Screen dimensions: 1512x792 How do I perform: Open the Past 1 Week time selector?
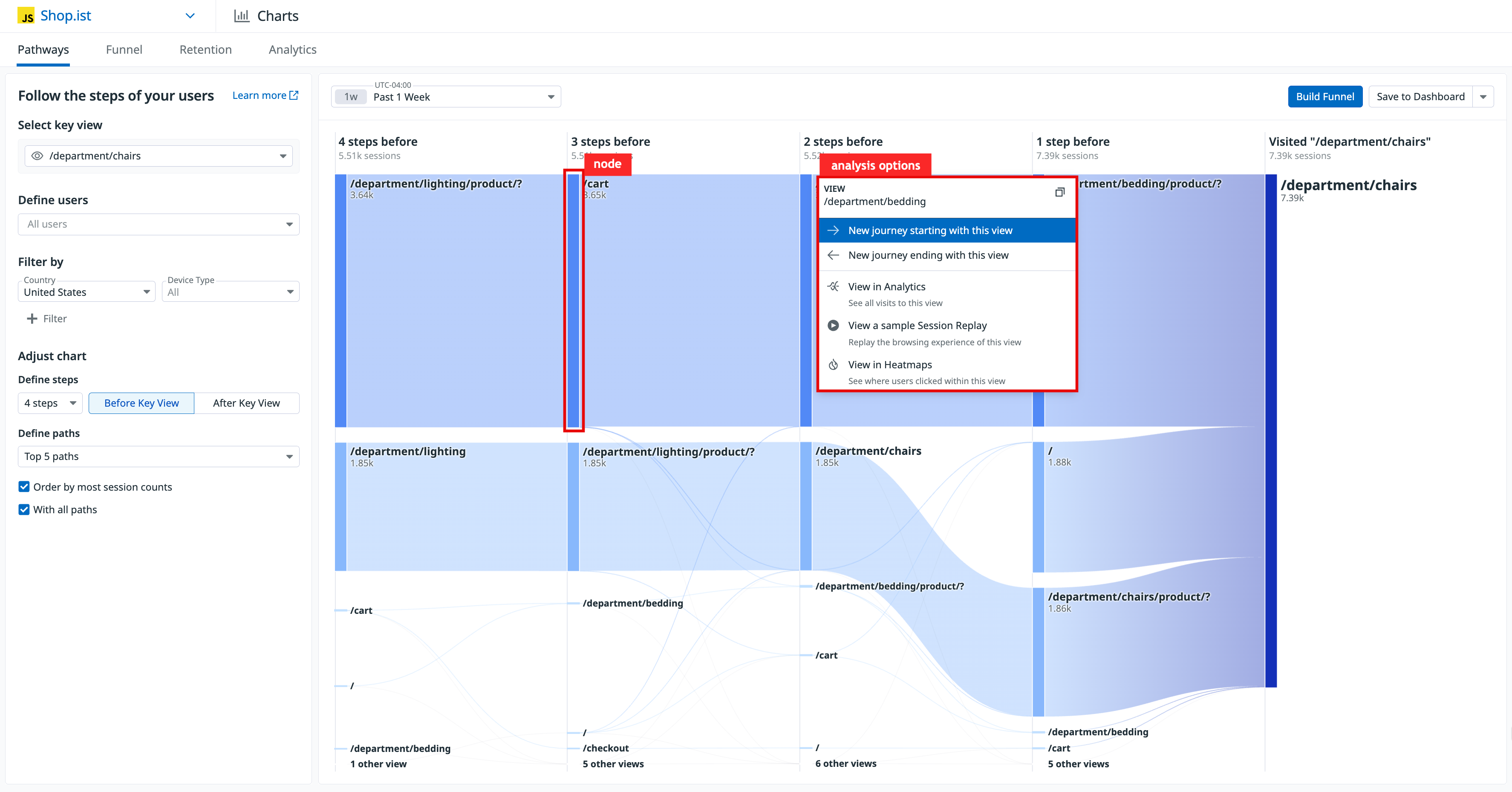[446, 97]
